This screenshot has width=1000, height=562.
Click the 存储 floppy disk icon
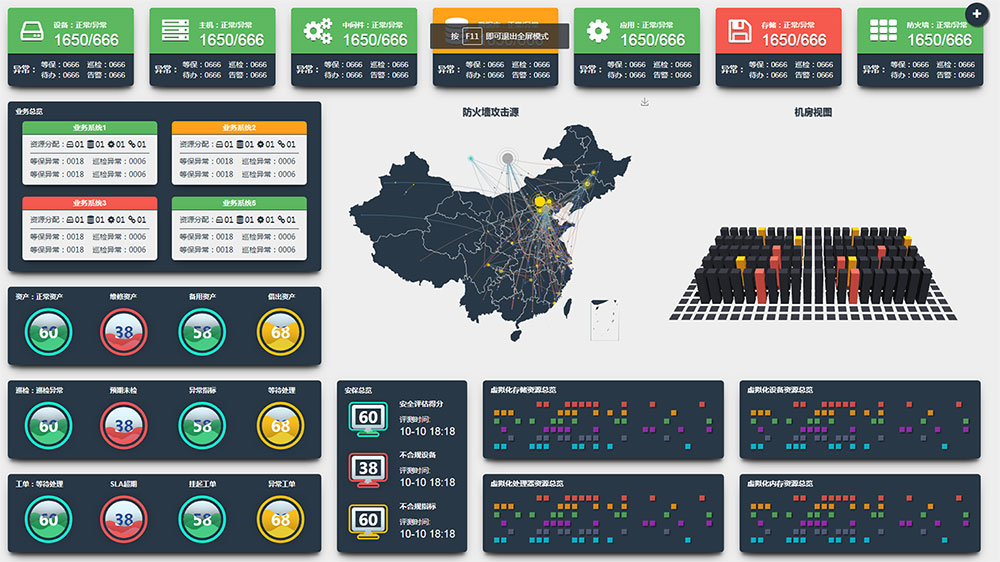click(x=740, y=32)
